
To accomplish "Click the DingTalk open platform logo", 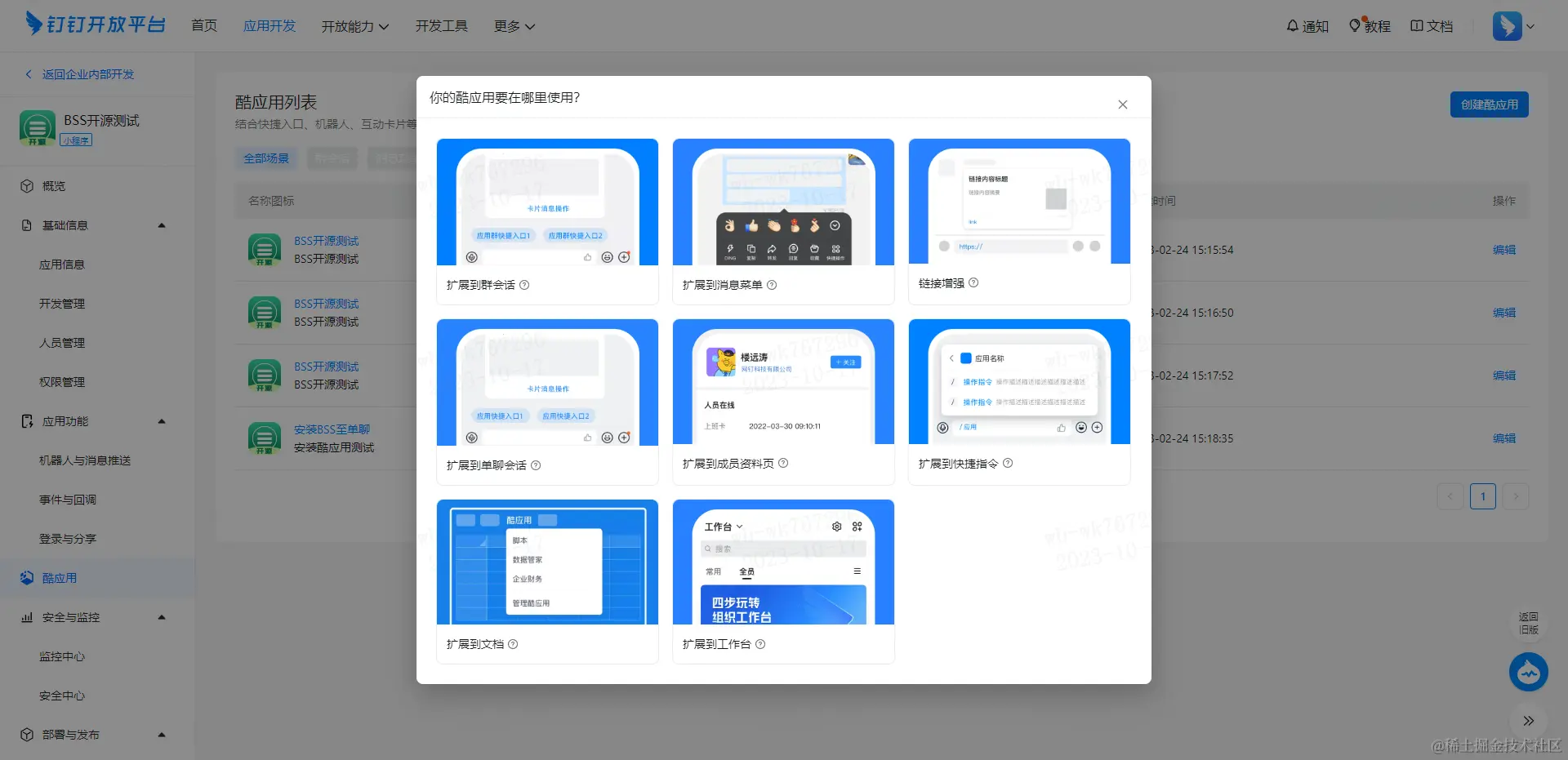I will pos(96,24).
